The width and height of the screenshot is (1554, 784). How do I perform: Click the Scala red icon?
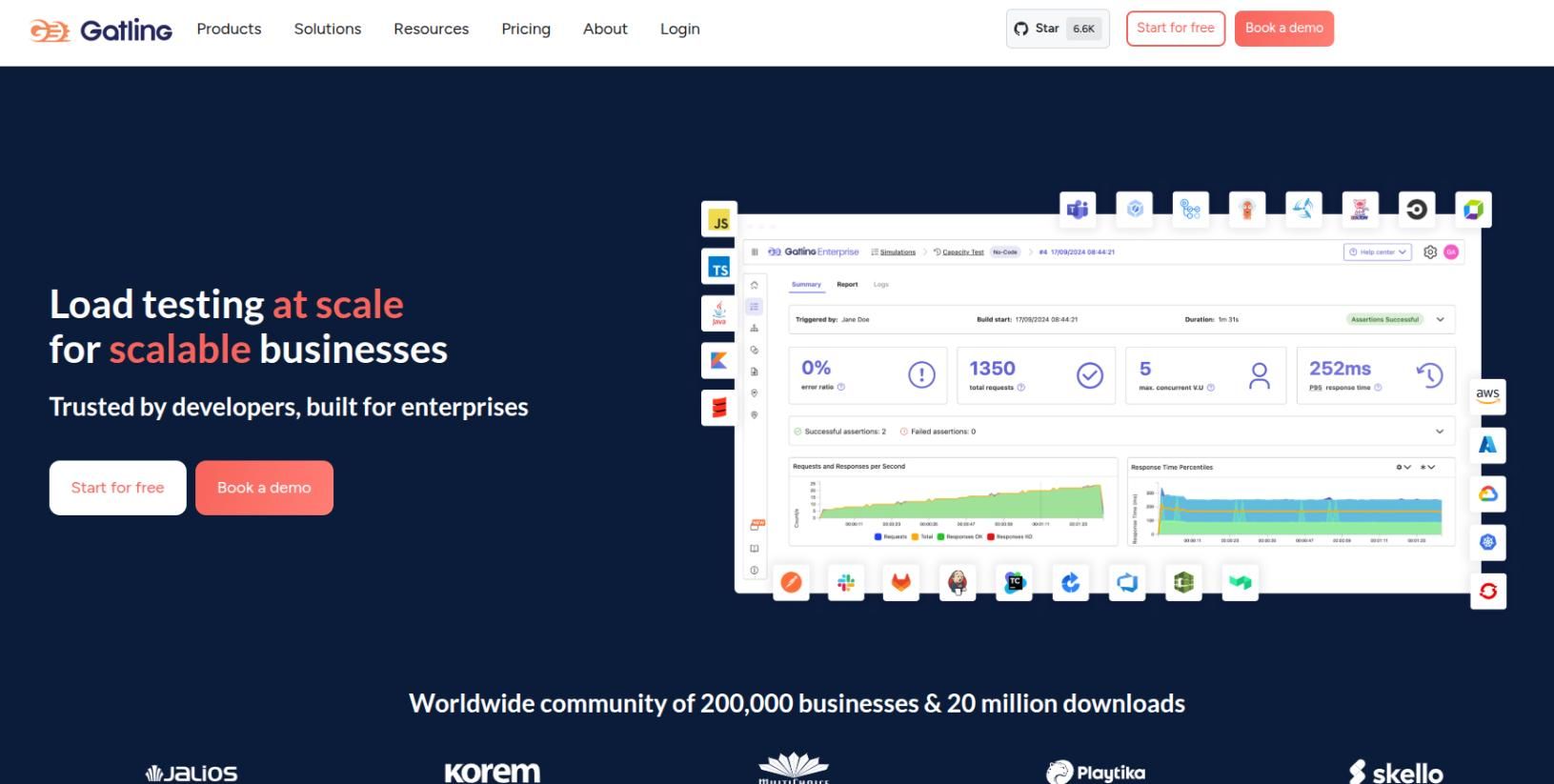pyautogui.click(x=720, y=408)
